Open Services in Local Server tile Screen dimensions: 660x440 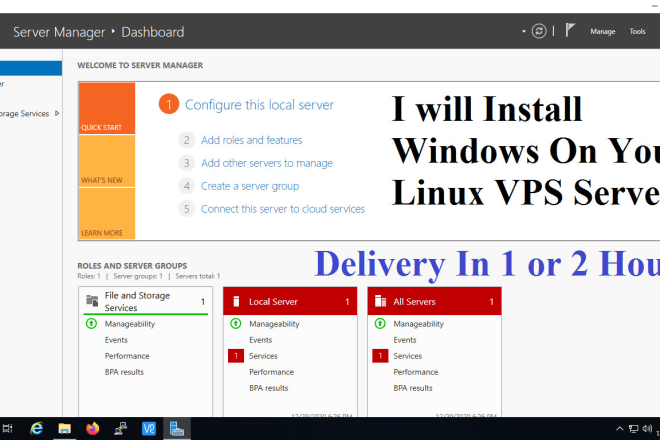pos(263,356)
